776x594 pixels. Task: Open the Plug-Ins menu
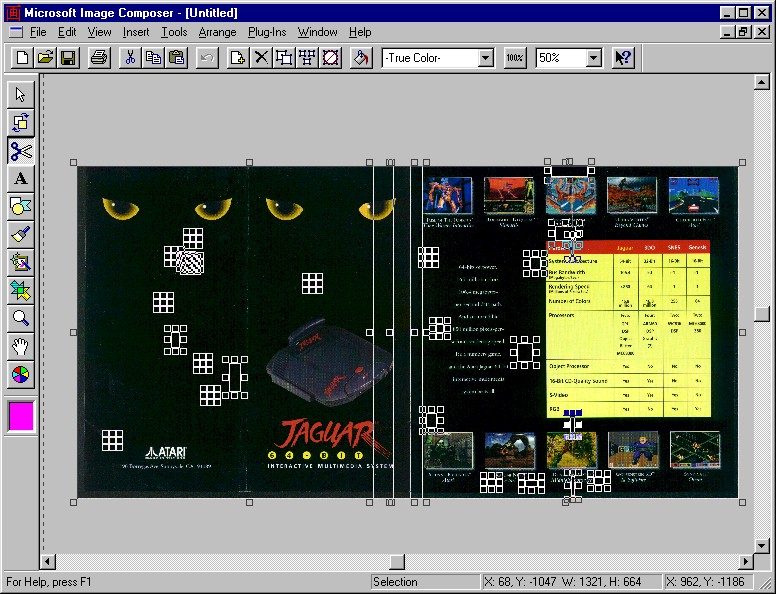pos(268,32)
